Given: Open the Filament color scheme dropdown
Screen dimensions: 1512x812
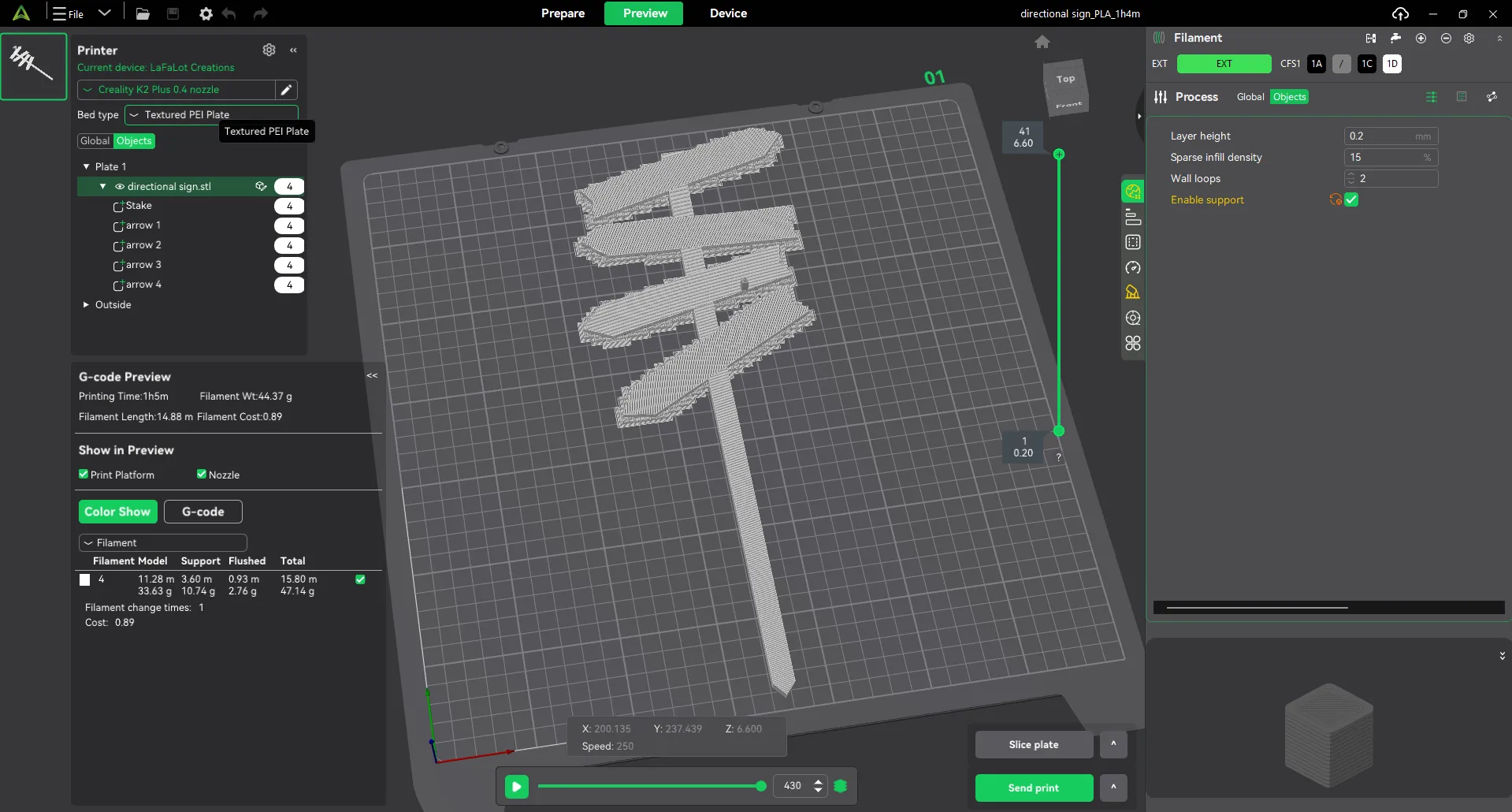Looking at the screenshot, I should [x=163, y=542].
